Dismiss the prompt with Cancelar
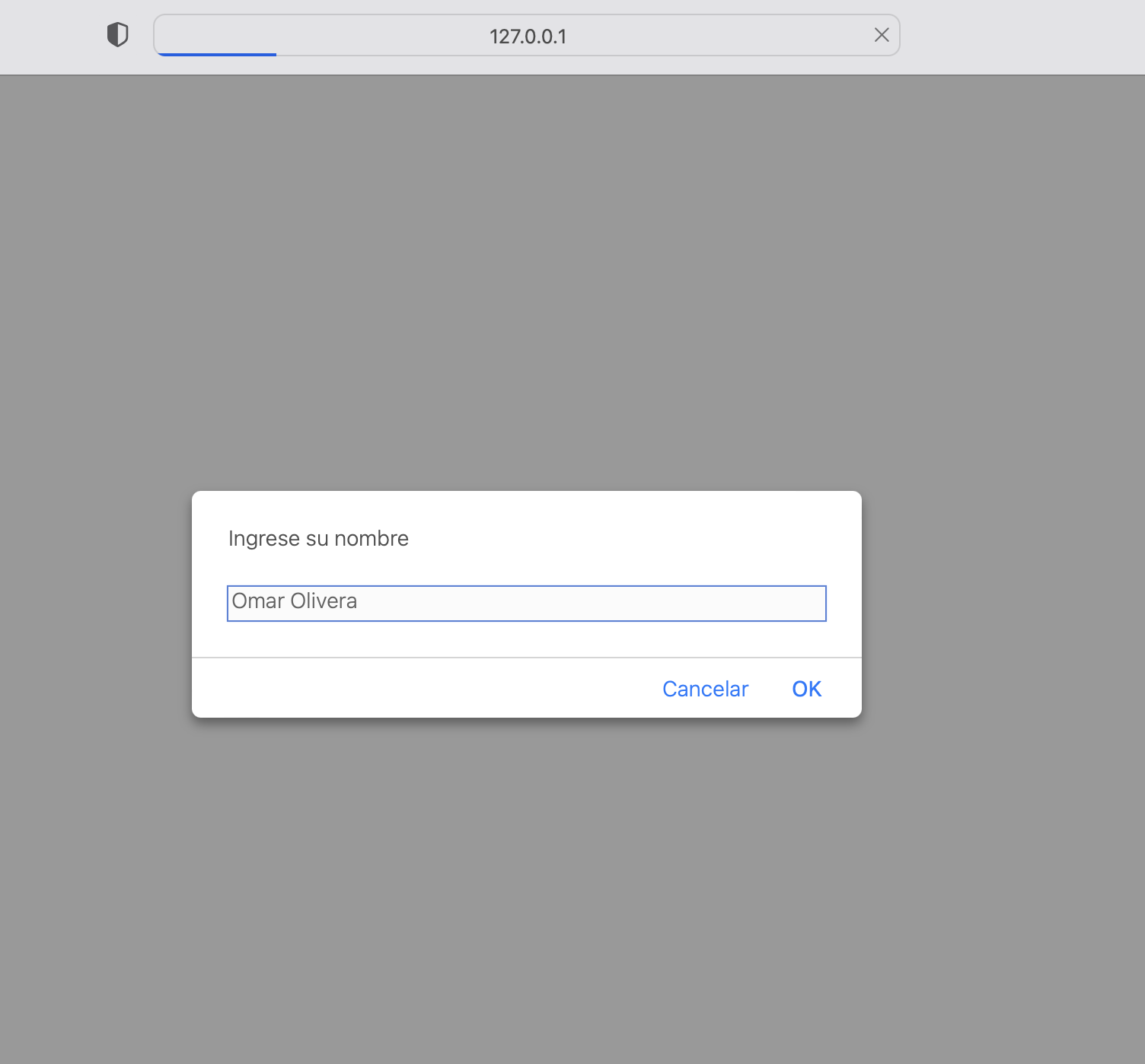1145x1064 pixels. tap(705, 689)
